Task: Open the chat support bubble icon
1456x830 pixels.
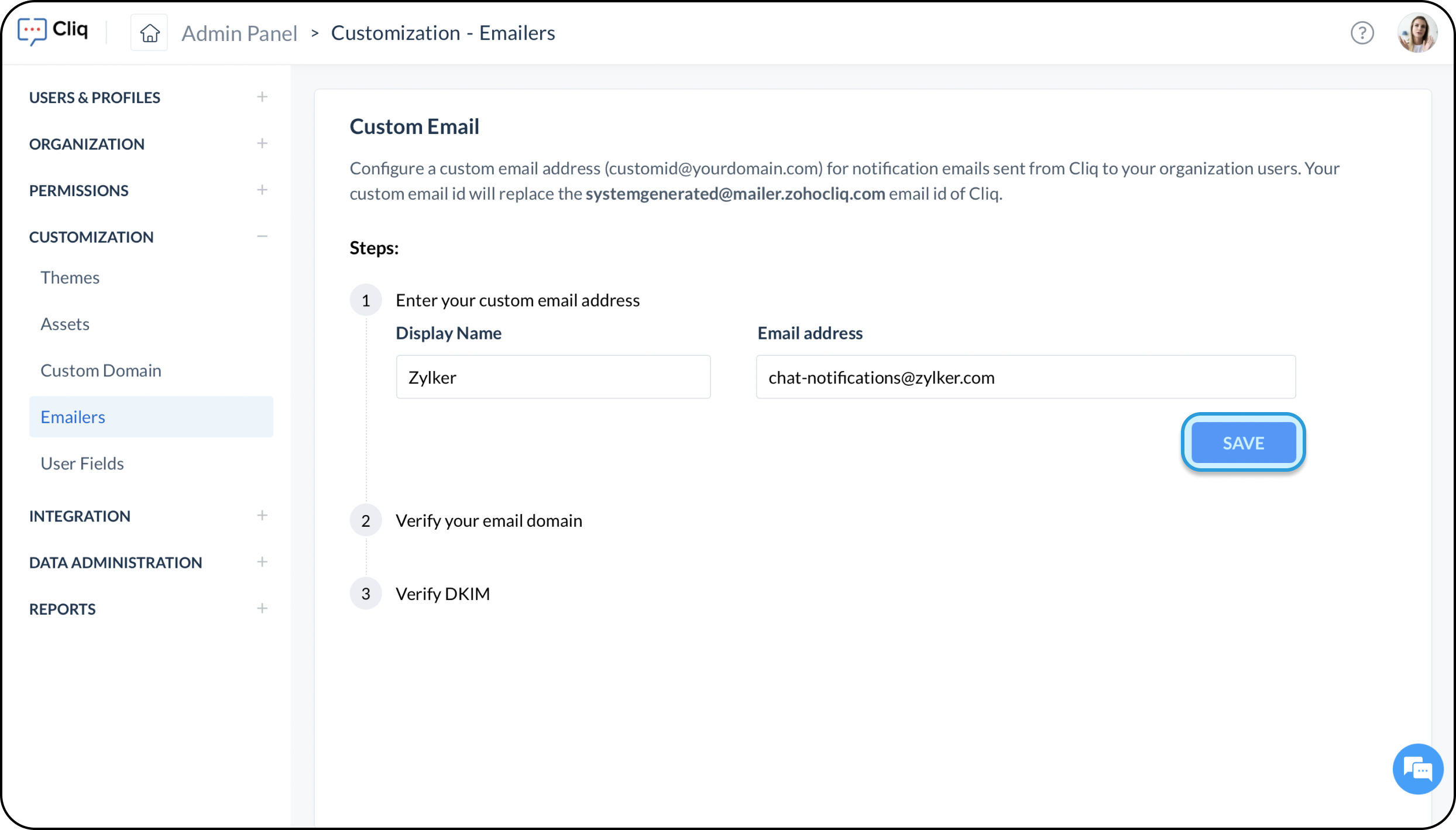Action: click(1417, 769)
